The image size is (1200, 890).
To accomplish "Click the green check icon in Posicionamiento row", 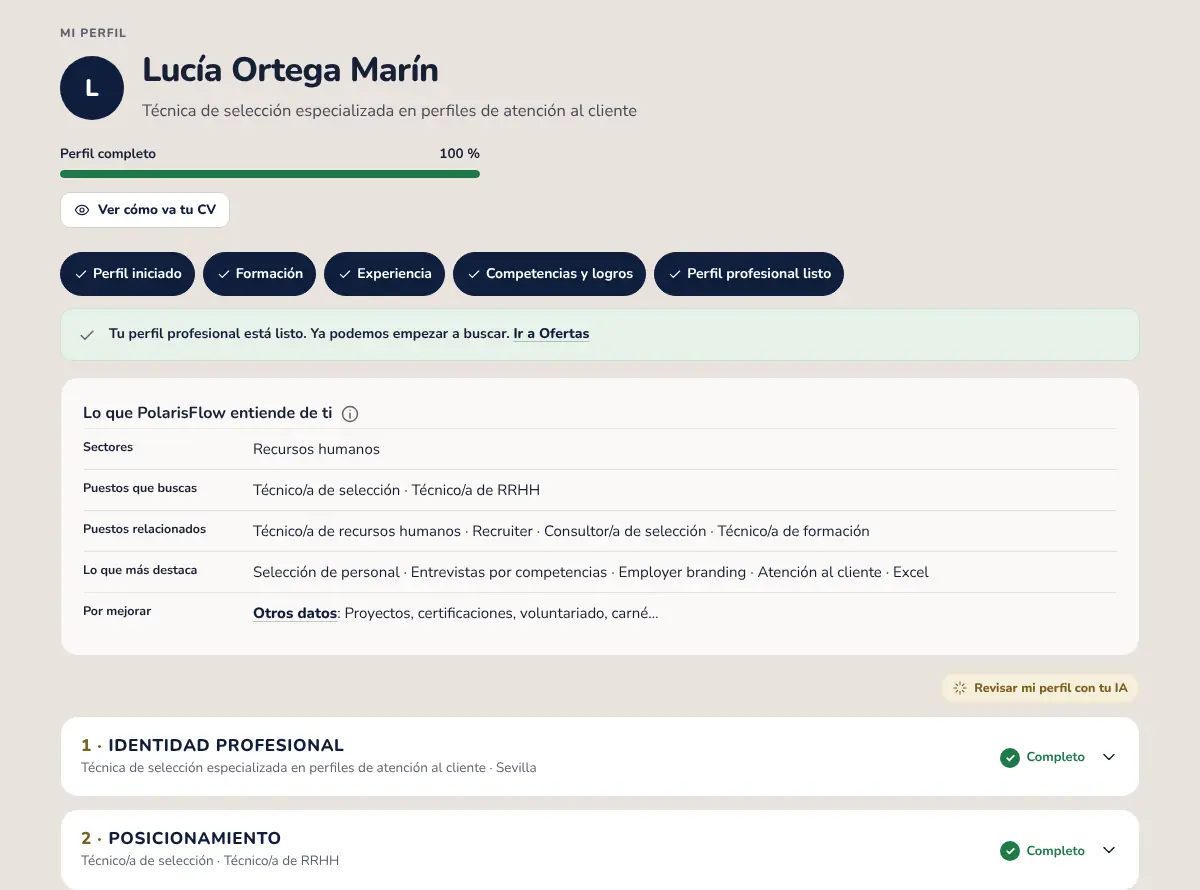I will tap(1010, 851).
